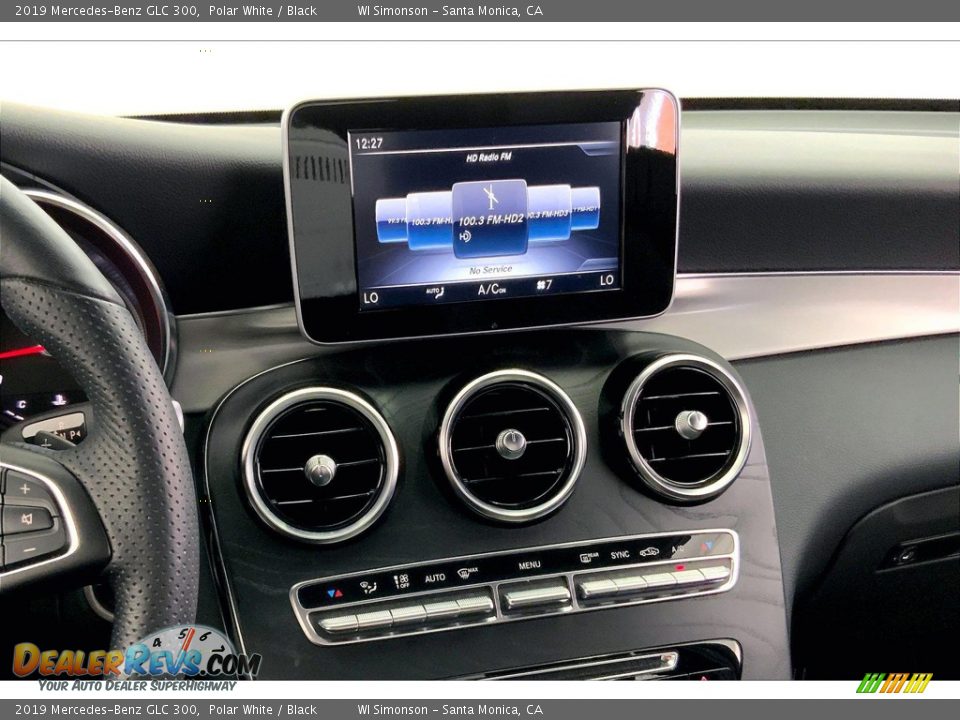
Task: Lower volume with the steering wheel minus button
Action: point(29,549)
